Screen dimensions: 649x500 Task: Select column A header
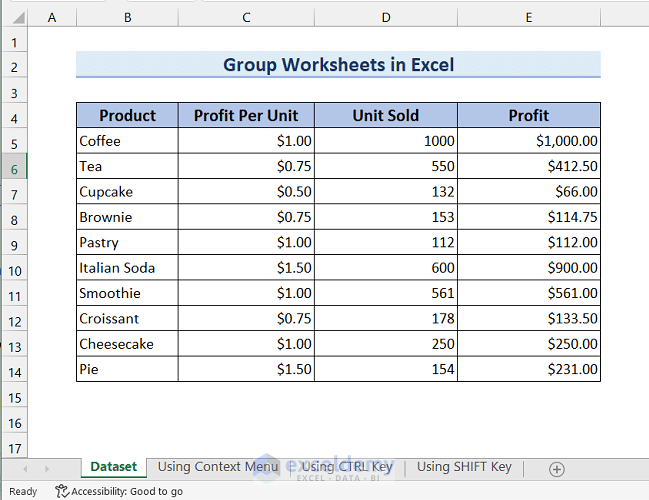[52, 19]
